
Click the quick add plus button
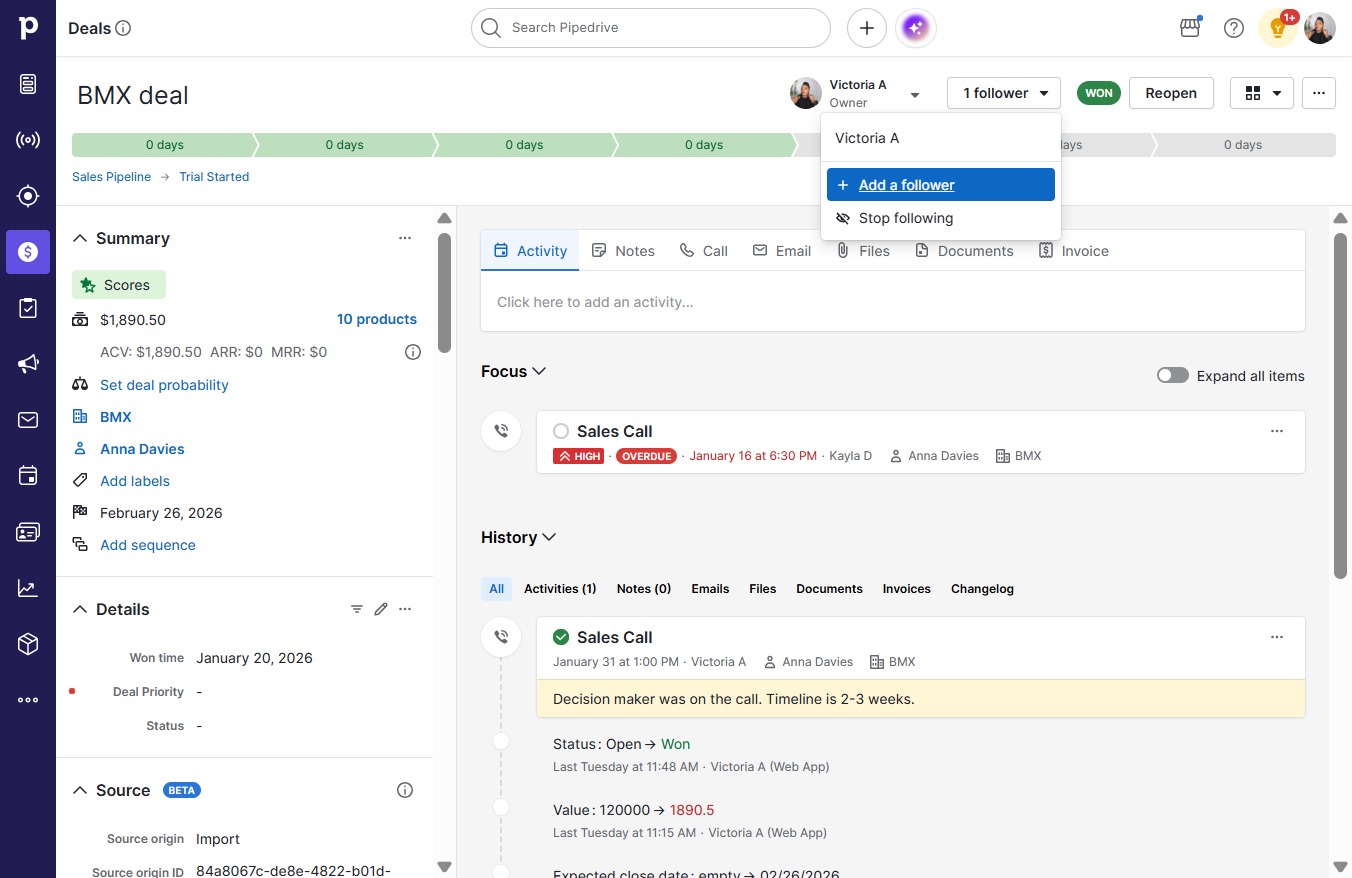[867, 28]
